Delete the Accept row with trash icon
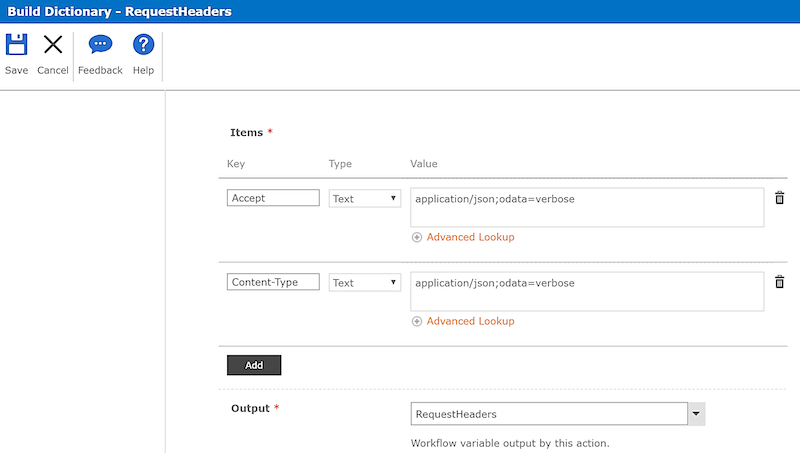 tap(780, 198)
